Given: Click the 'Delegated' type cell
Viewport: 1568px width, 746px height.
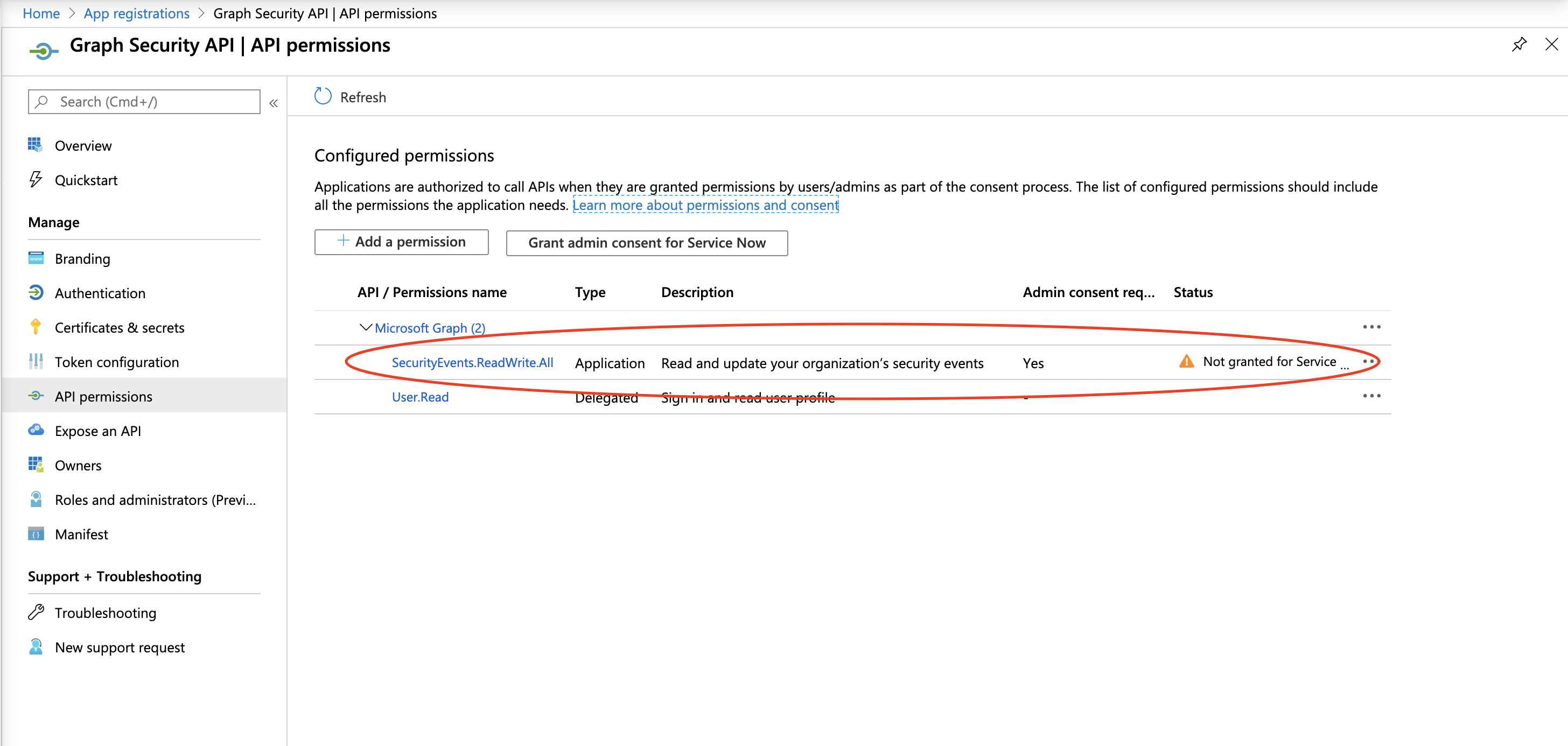Looking at the screenshot, I should (x=607, y=398).
